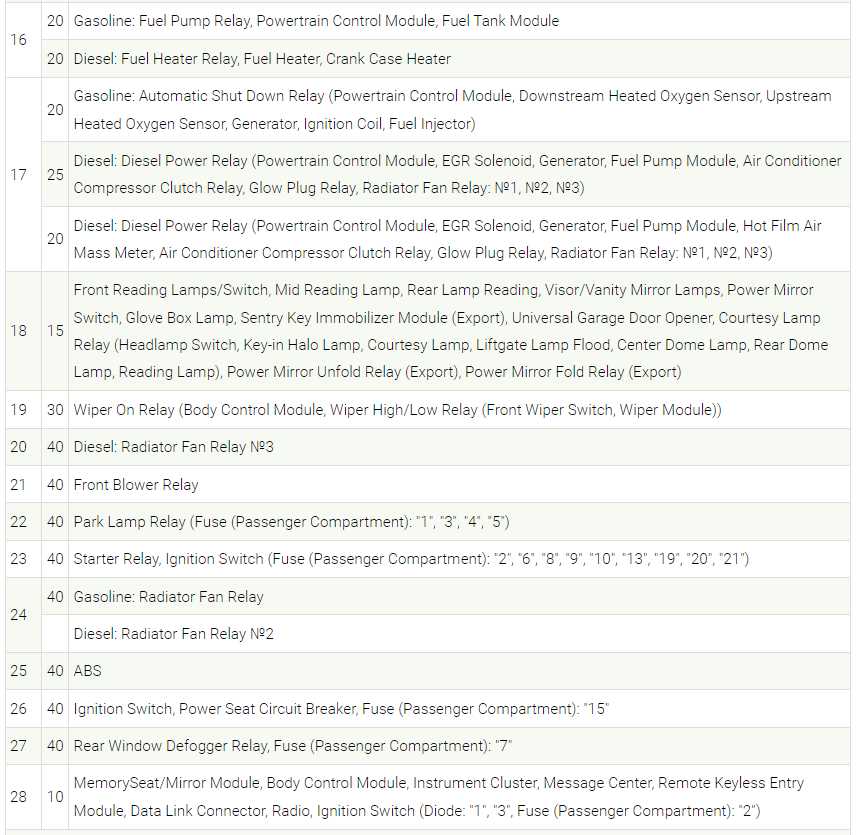Click the Starter Relay, Ignition Switch description
860x835 pixels.
coord(411,559)
